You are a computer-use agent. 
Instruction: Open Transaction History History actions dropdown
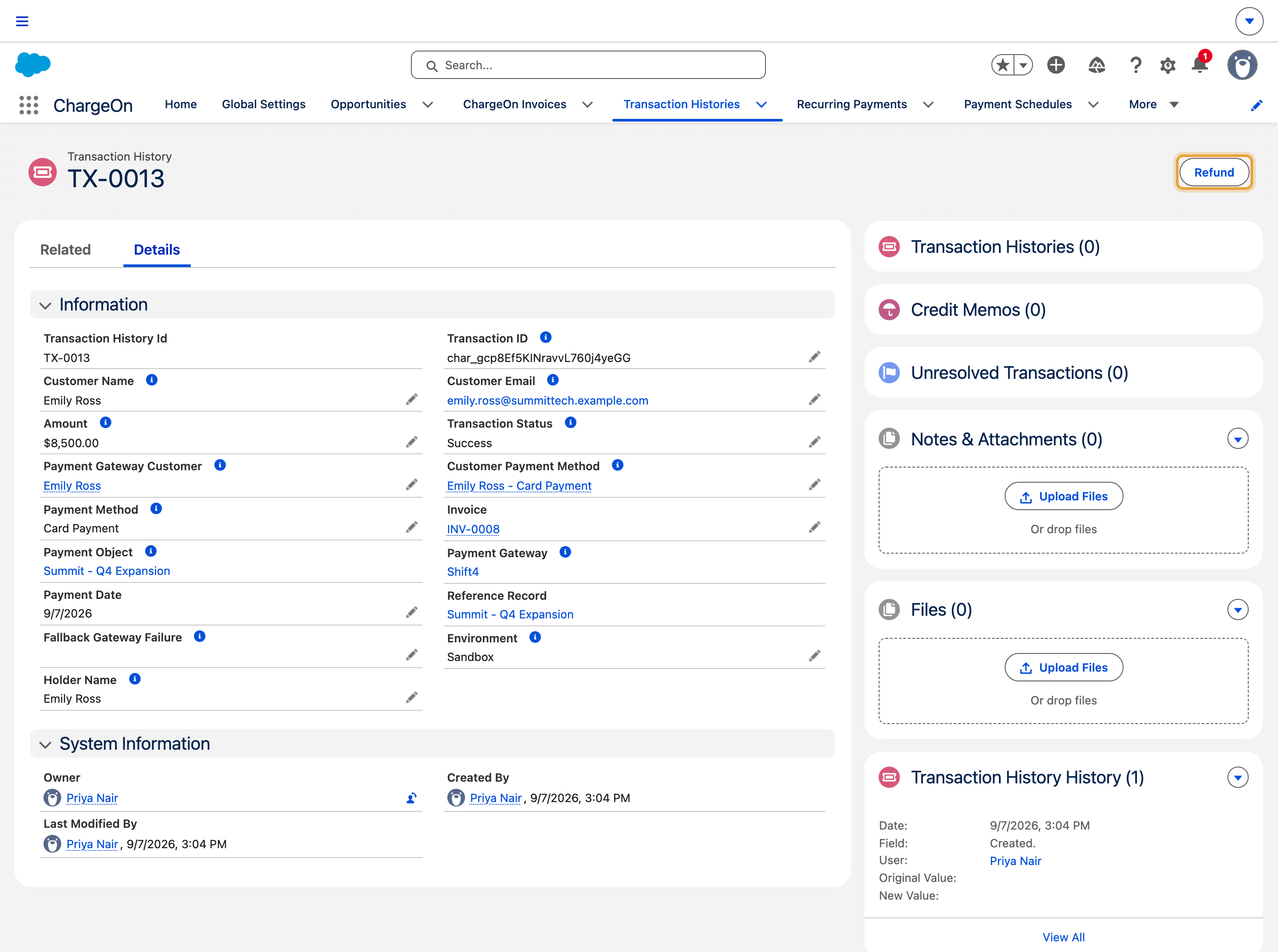pyautogui.click(x=1238, y=777)
